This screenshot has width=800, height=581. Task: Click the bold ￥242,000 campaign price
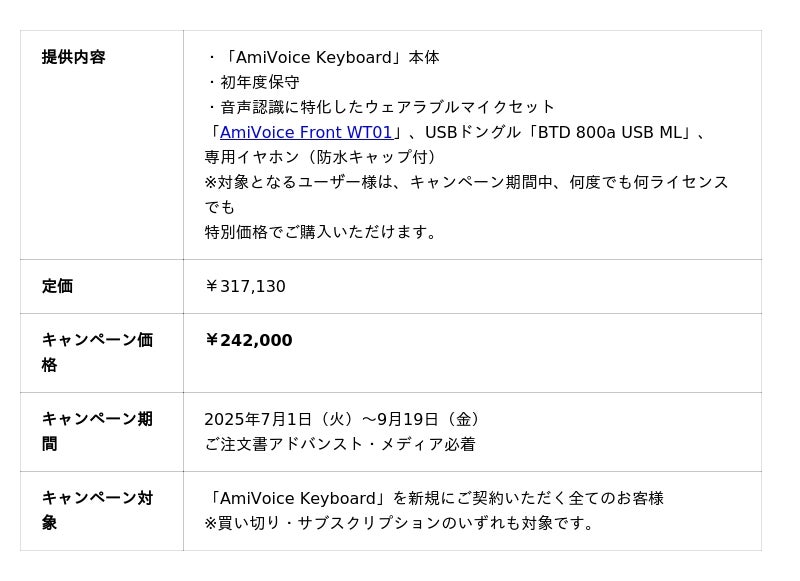tap(248, 340)
